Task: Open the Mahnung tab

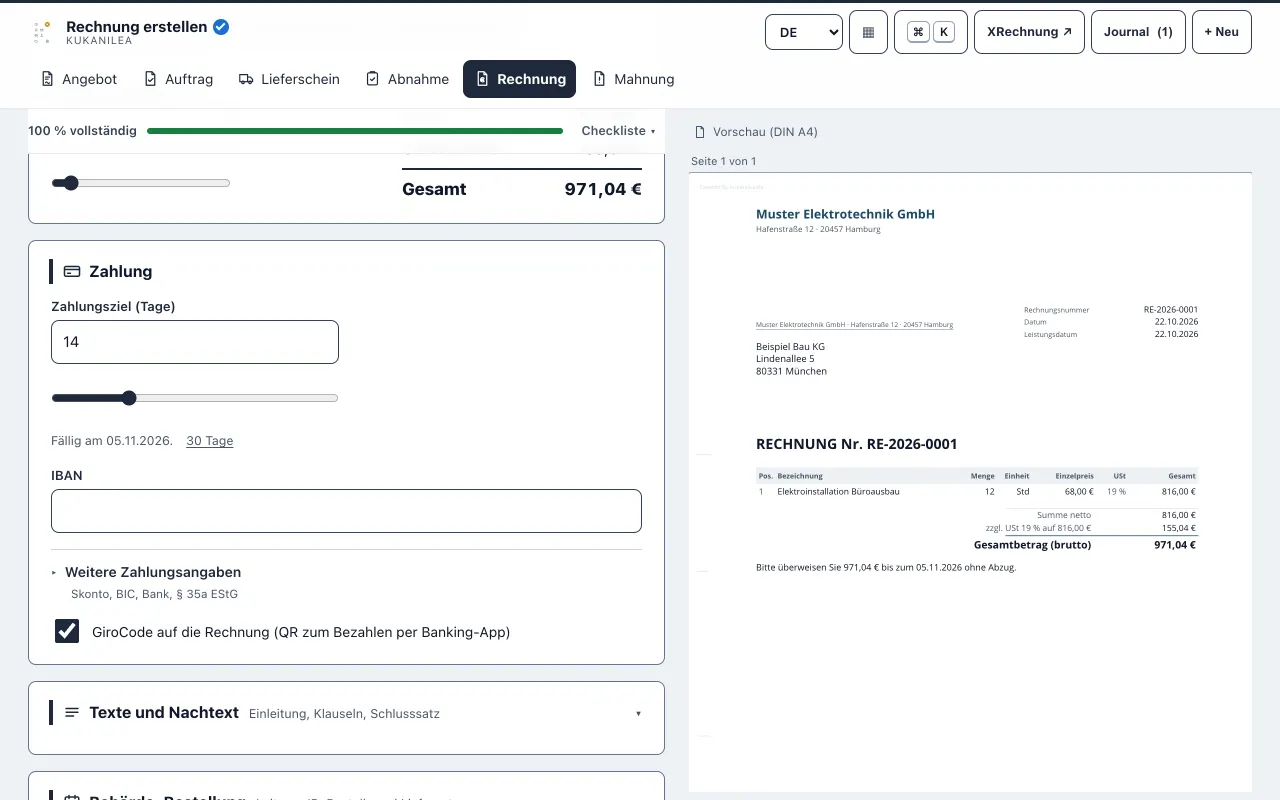Action: pyautogui.click(x=634, y=79)
